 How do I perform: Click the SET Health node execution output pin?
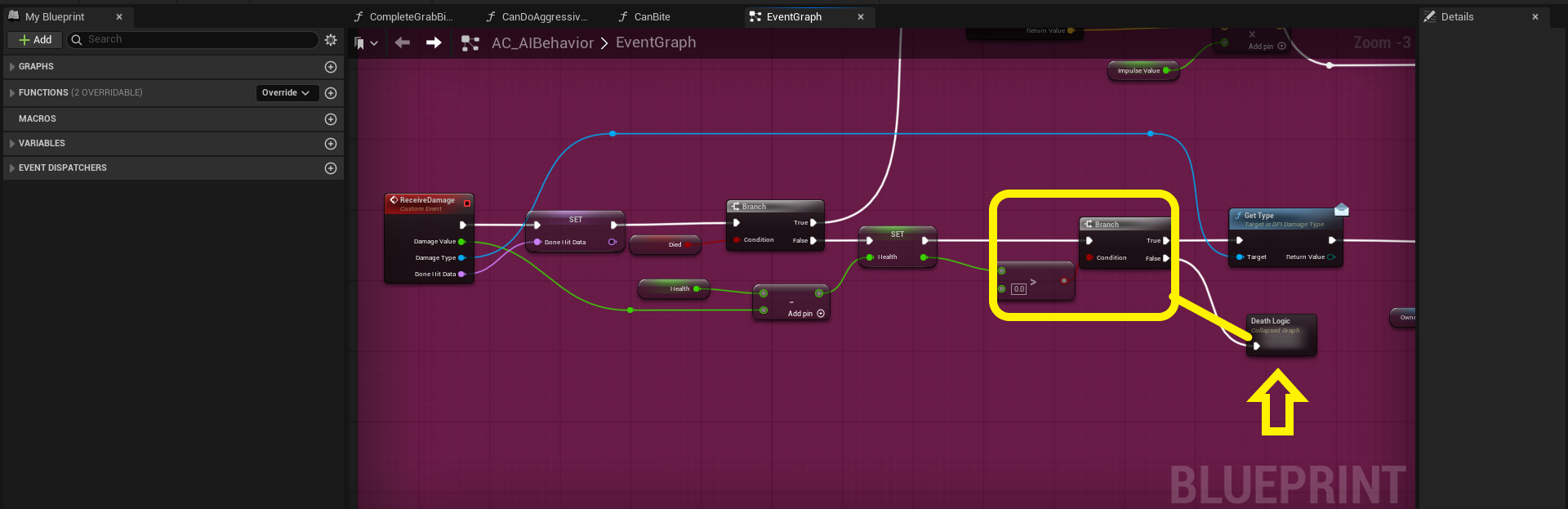pos(924,240)
